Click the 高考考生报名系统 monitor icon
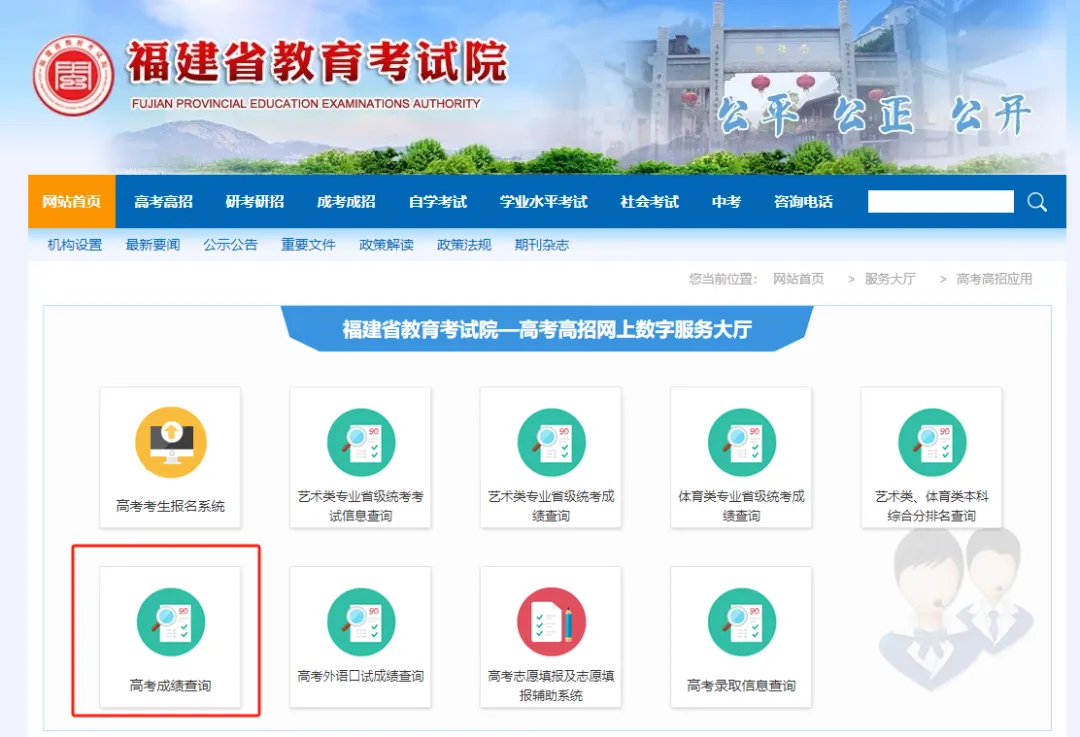This screenshot has height=737, width=1080. (x=170, y=443)
